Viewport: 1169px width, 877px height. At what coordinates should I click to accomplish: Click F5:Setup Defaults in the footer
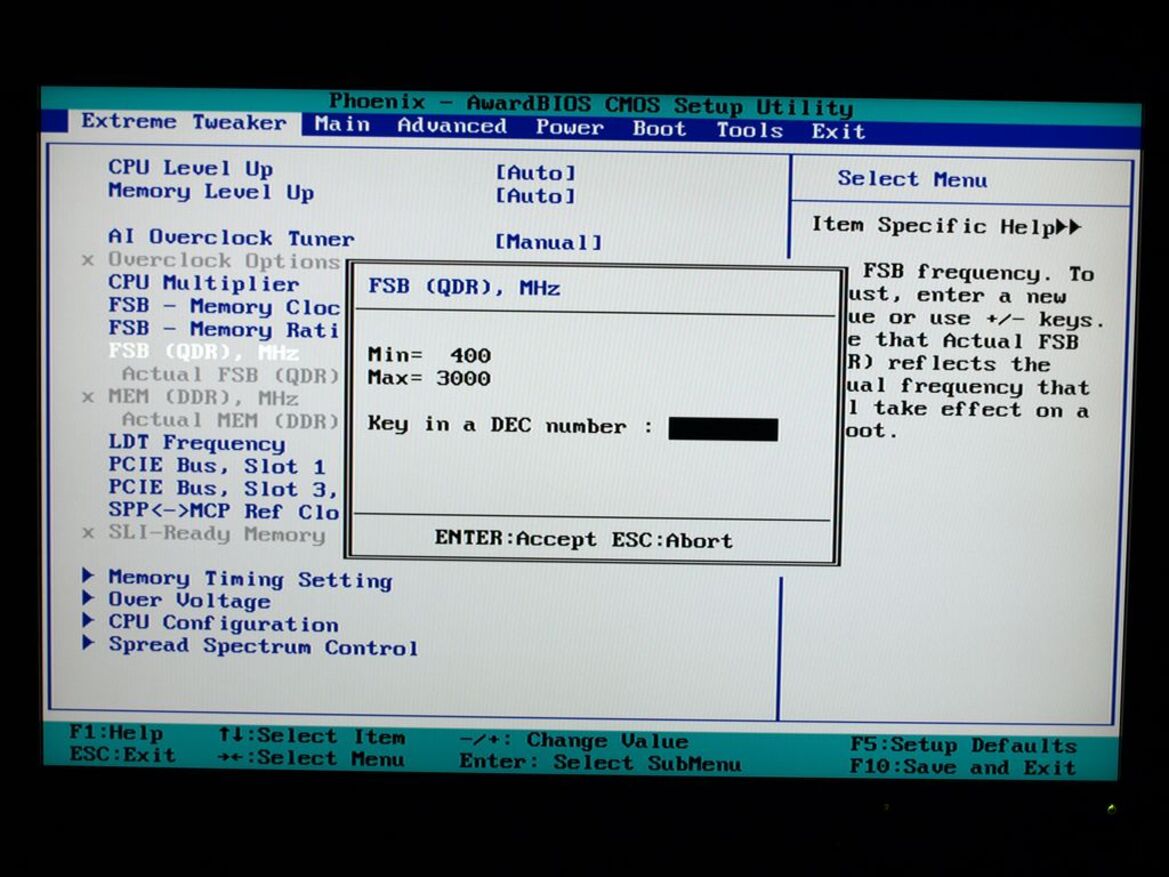(x=963, y=745)
